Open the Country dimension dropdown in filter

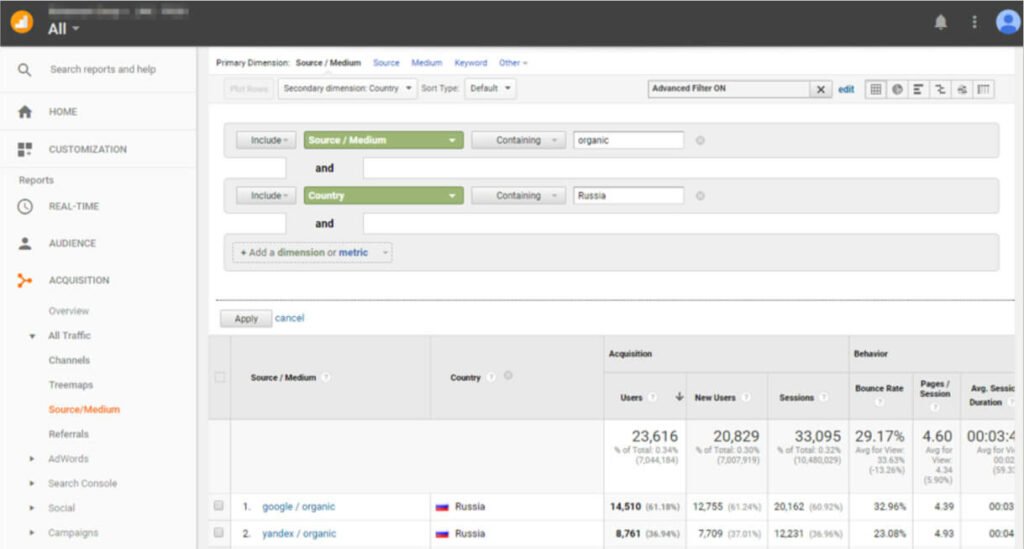point(383,196)
